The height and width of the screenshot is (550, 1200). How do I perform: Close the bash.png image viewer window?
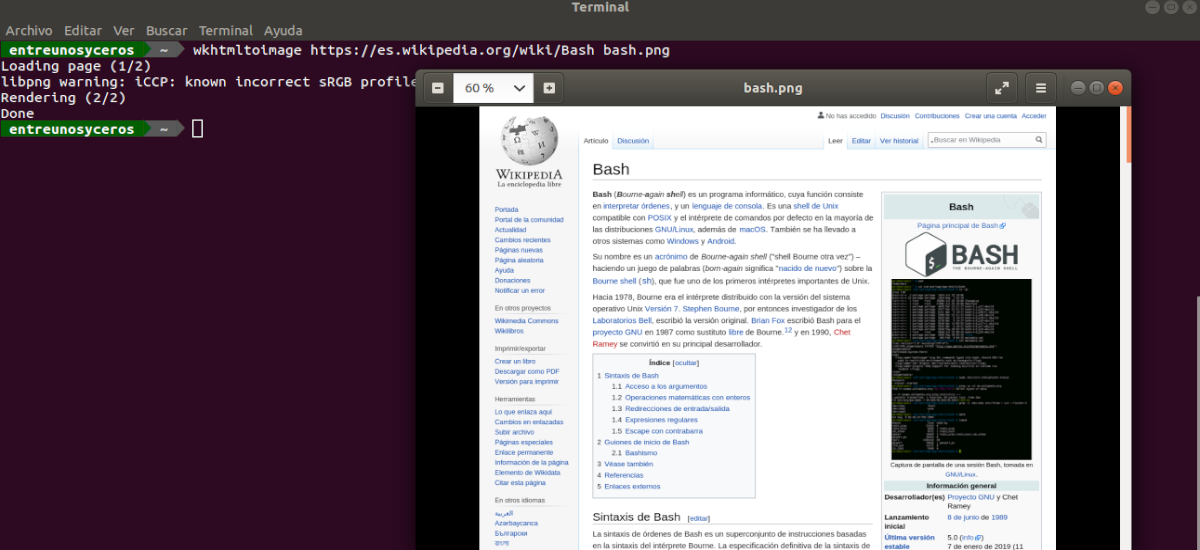coord(1115,88)
